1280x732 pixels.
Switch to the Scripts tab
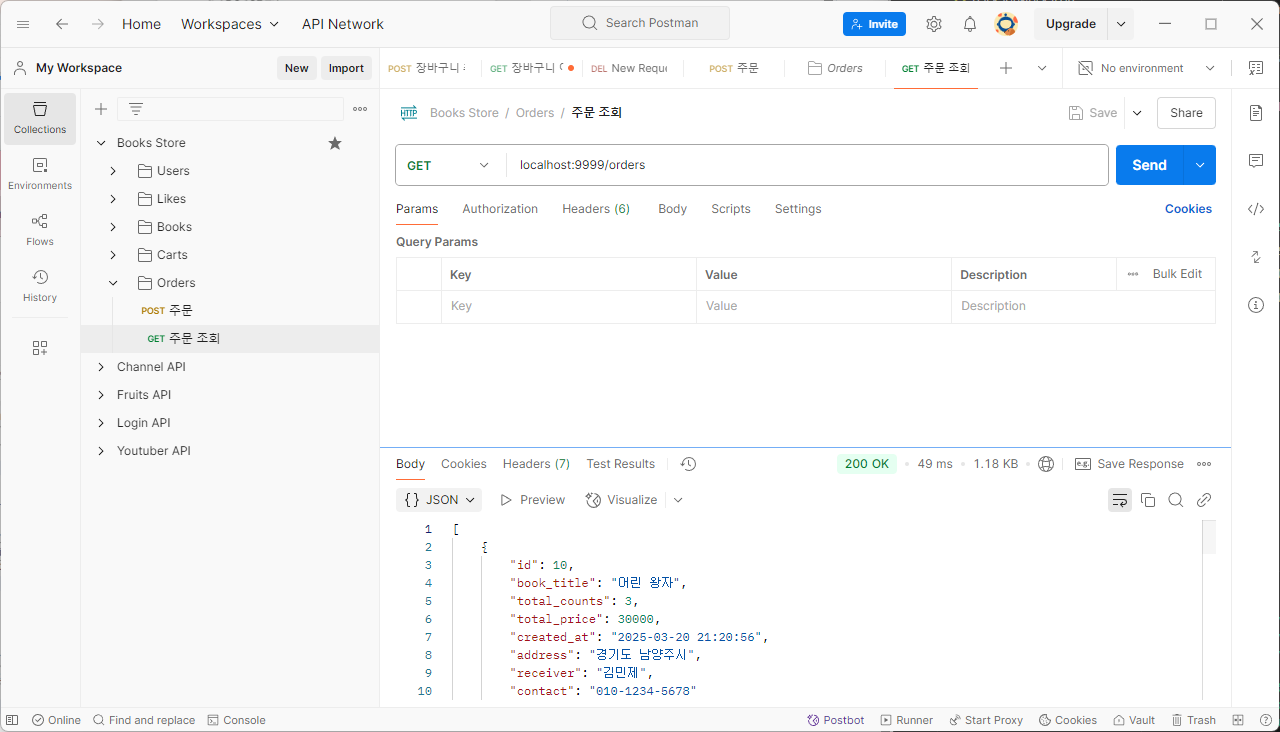(x=731, y=209)
